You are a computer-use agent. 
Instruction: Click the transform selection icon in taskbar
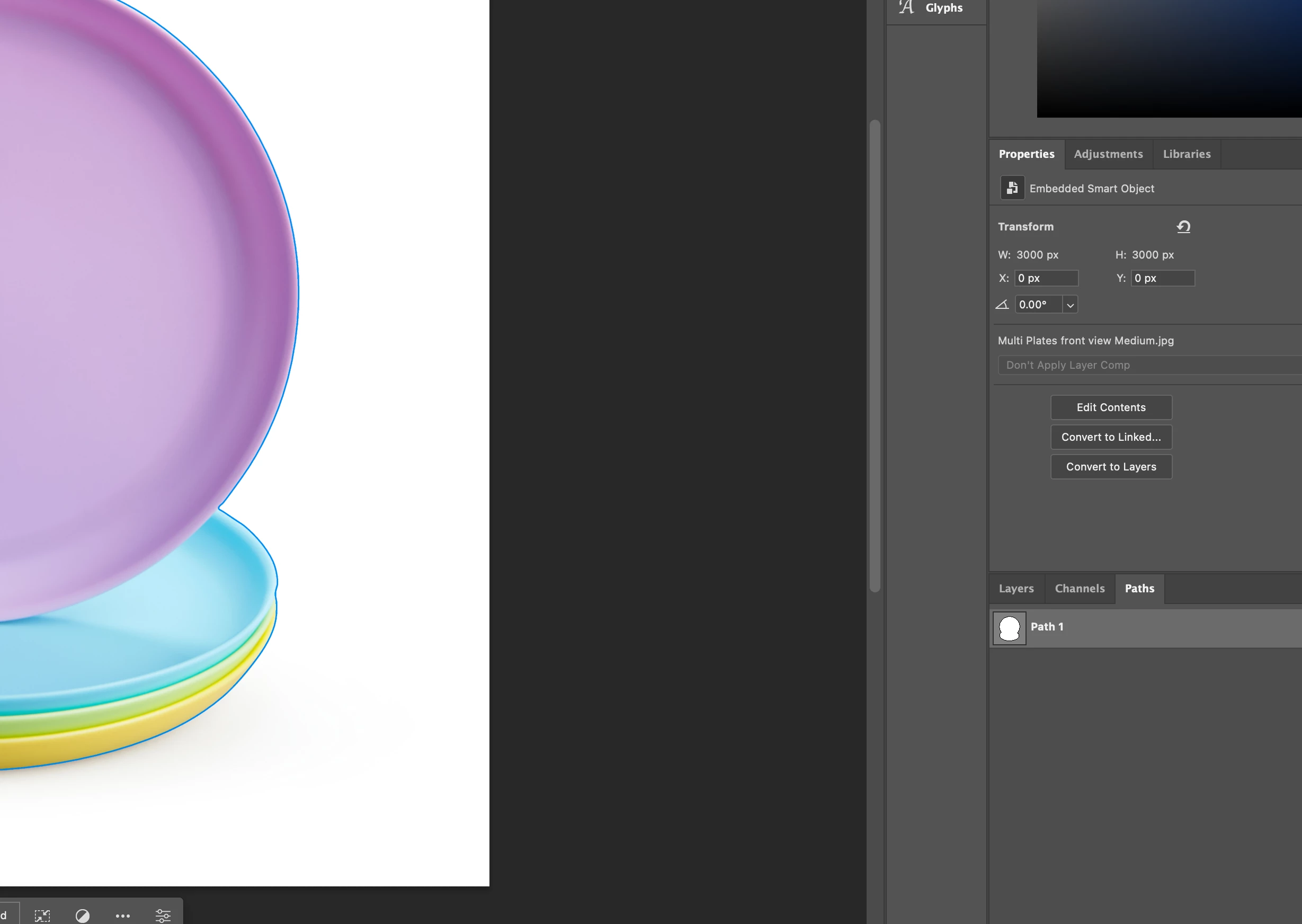(x=42, y=915)
